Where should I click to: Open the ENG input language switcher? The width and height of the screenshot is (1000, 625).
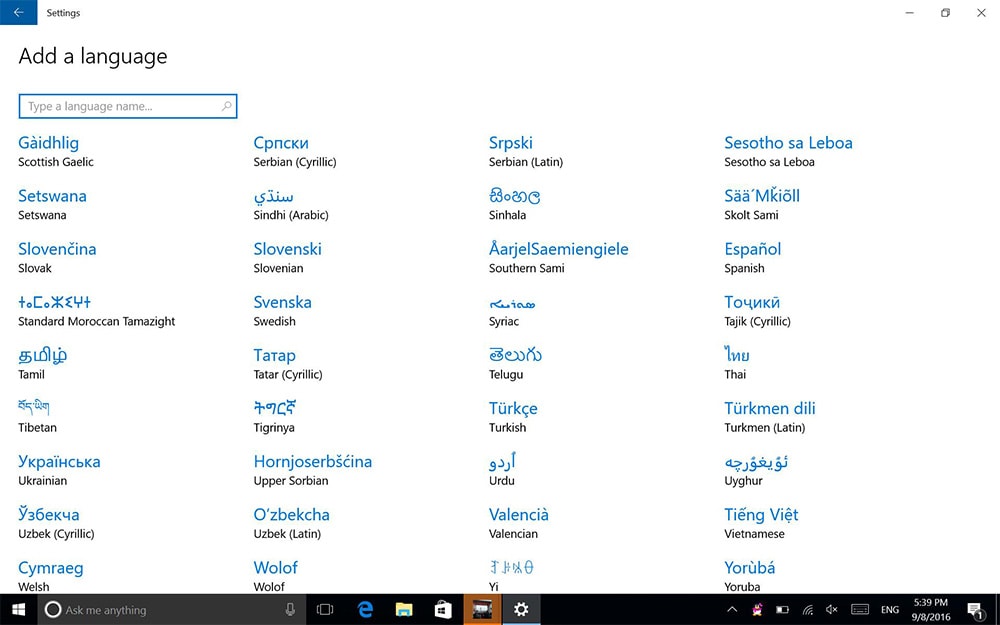point(889,609)
